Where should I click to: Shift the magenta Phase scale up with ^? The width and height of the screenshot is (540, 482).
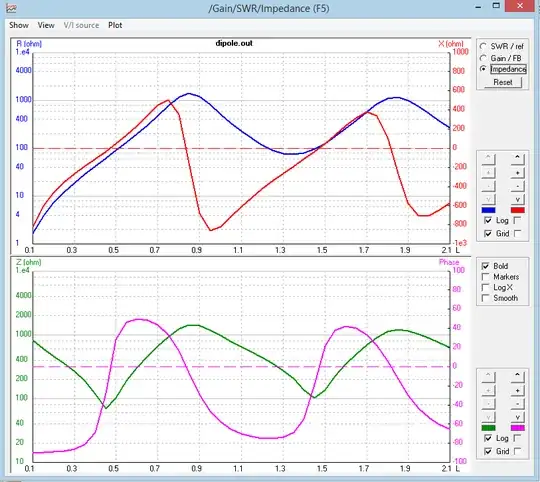(x=517, y=377)
